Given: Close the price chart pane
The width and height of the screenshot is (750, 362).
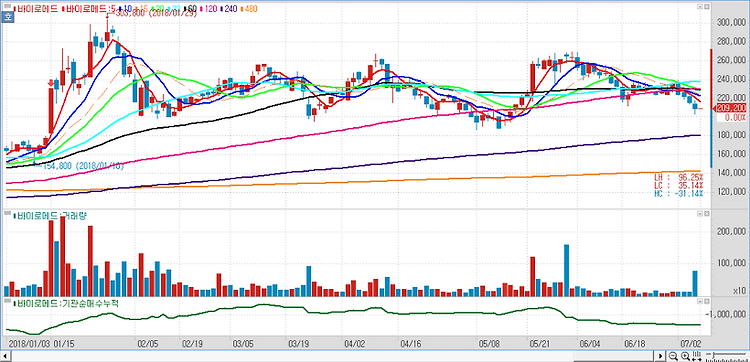Looking at the screenshot, I should tap(706, 7).
